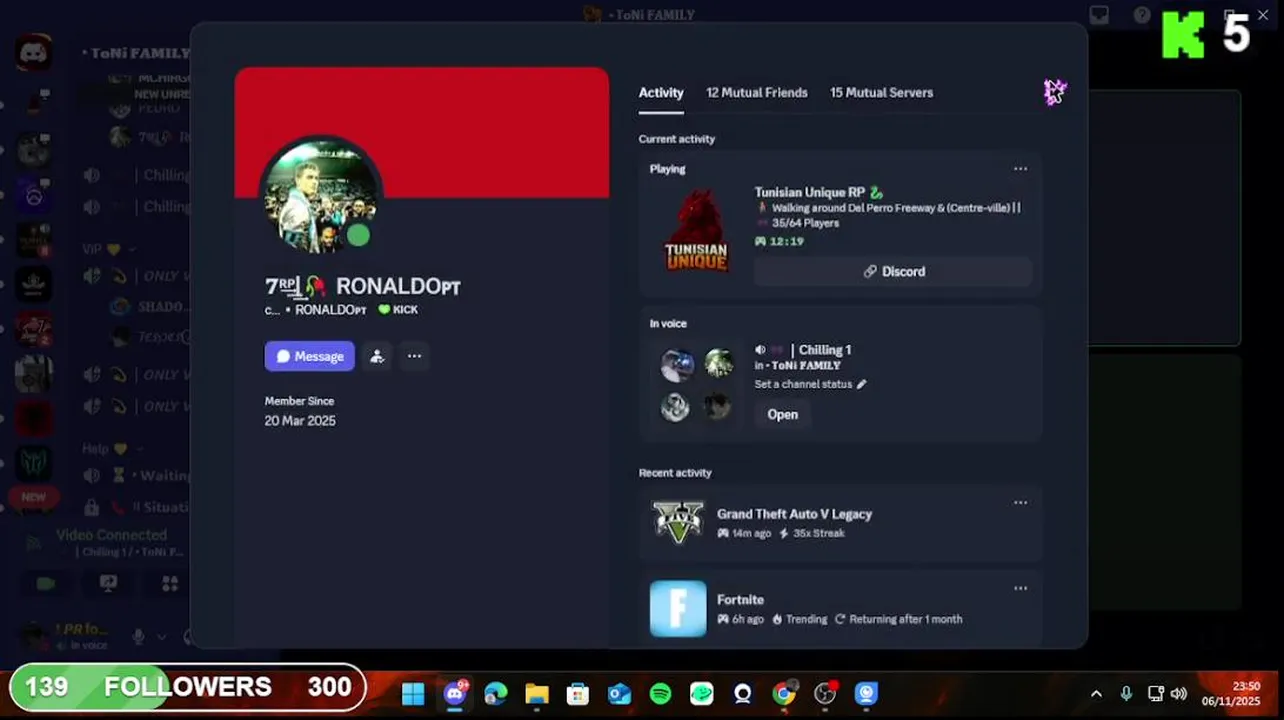Click the Discord home icon in the server sidebar
Image resolution: width=1284 pixels, height=720 pixels.
34,52
